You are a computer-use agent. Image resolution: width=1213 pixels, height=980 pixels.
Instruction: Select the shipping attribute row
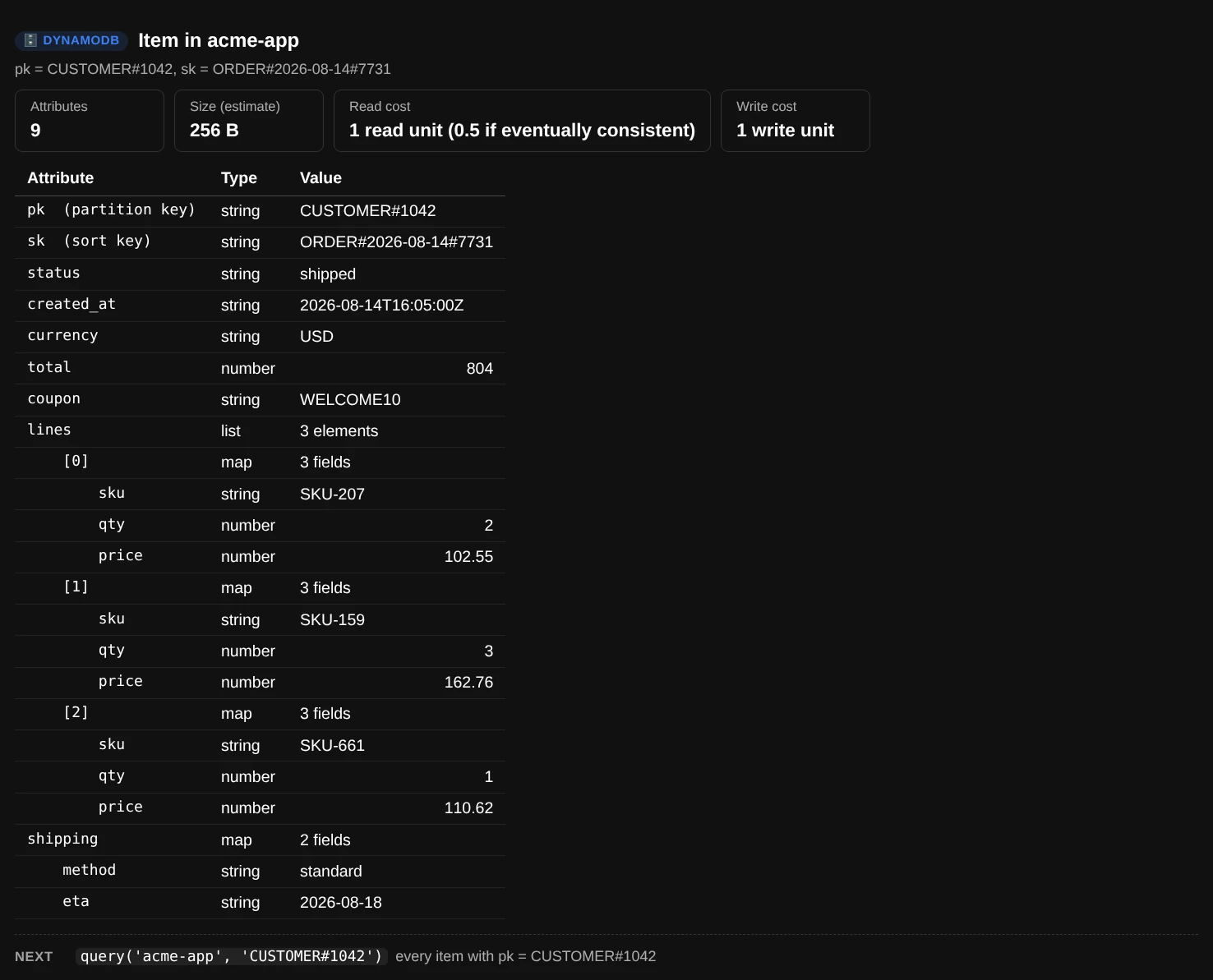[260, 840]
